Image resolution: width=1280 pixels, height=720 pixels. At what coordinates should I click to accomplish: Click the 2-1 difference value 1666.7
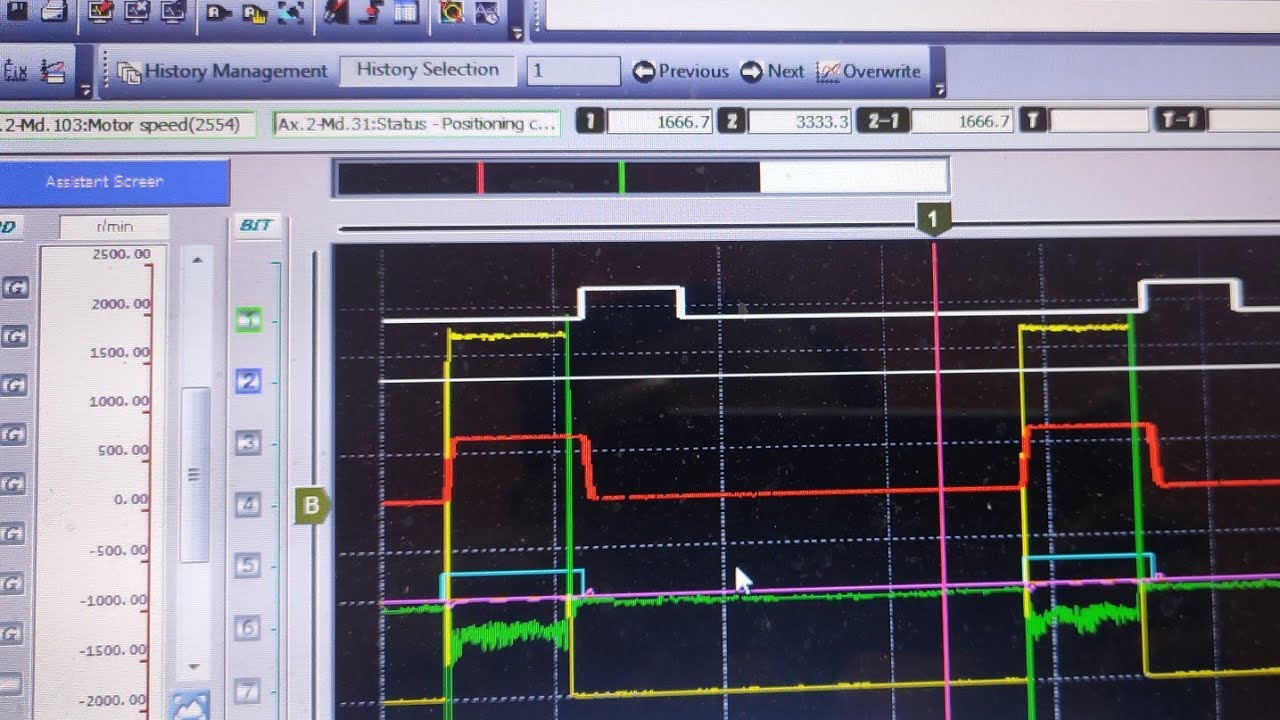click(961, 122)
